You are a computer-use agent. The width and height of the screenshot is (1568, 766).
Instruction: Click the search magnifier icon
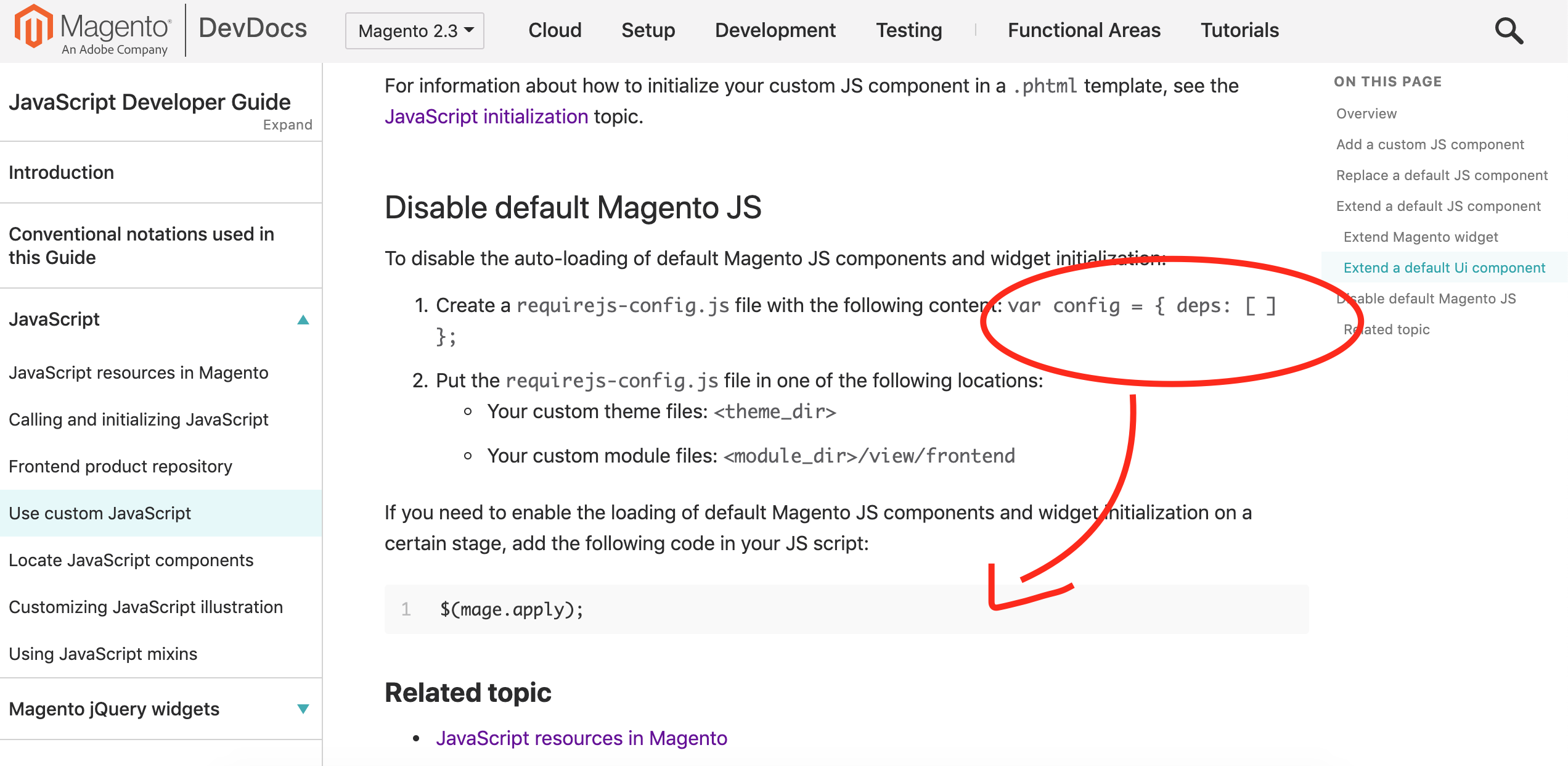(x=1508, y=31)
